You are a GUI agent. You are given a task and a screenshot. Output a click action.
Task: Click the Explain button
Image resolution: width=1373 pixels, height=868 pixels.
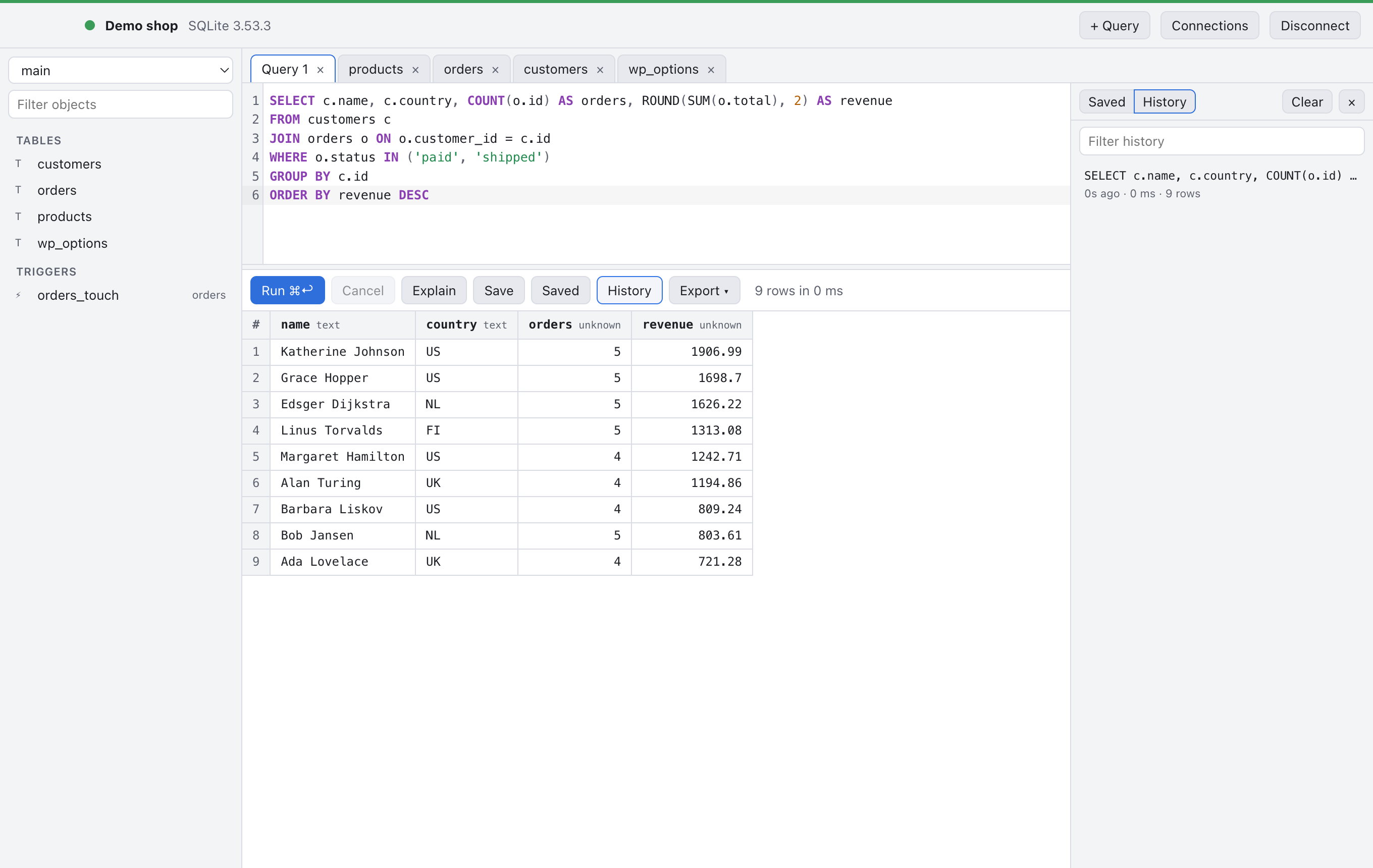click(434, 291)
